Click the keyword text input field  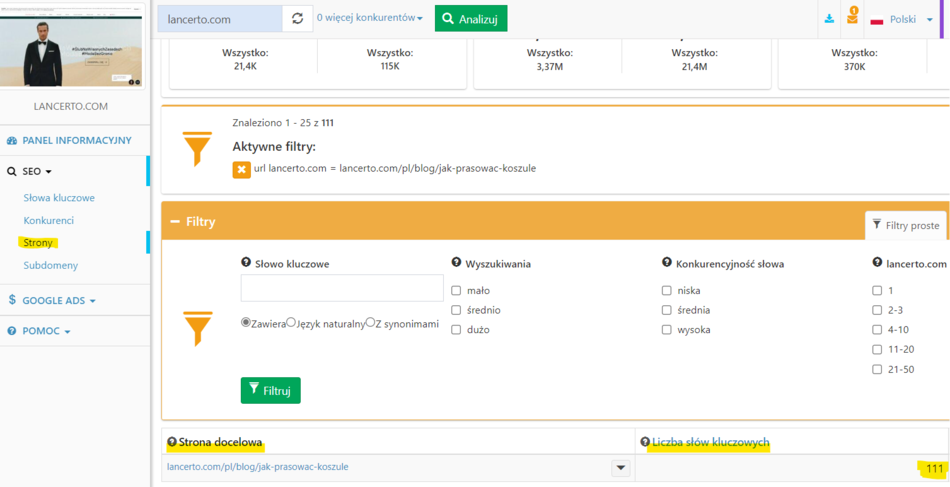coord(342,288)
